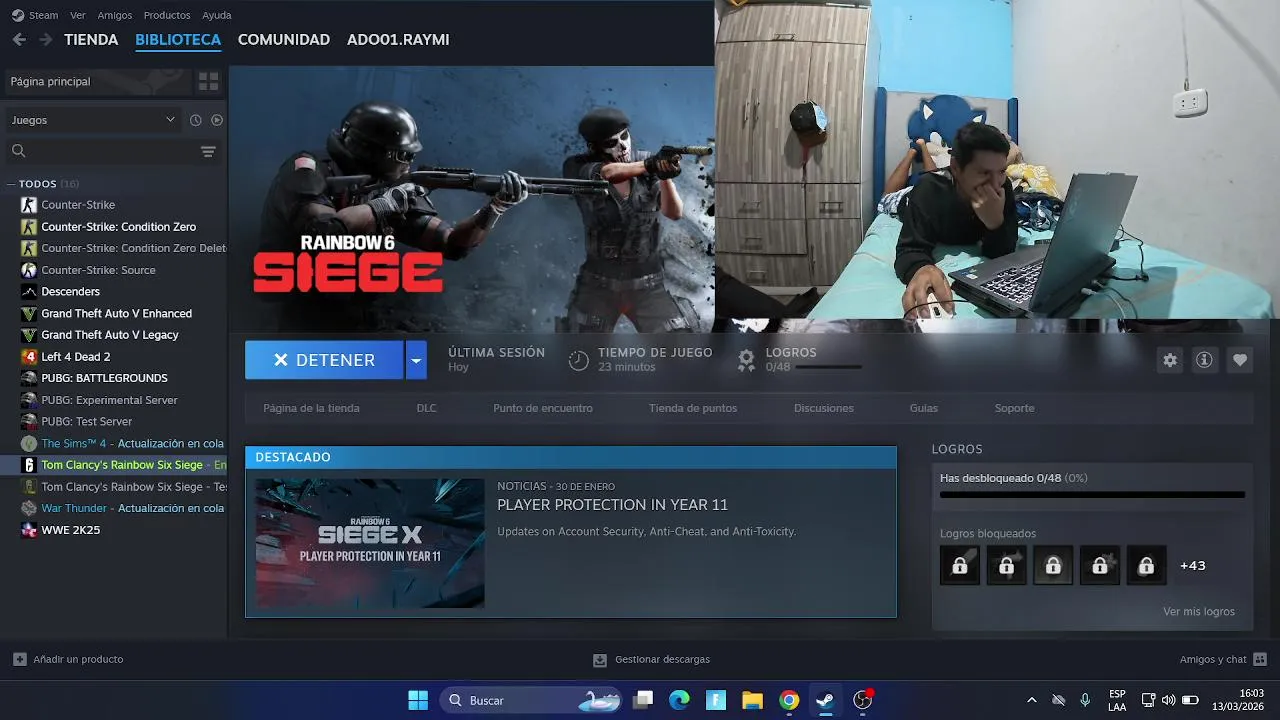Viewport: 1280px width, 720px height.
Task: Open Guías link
Action: [924, 408]
